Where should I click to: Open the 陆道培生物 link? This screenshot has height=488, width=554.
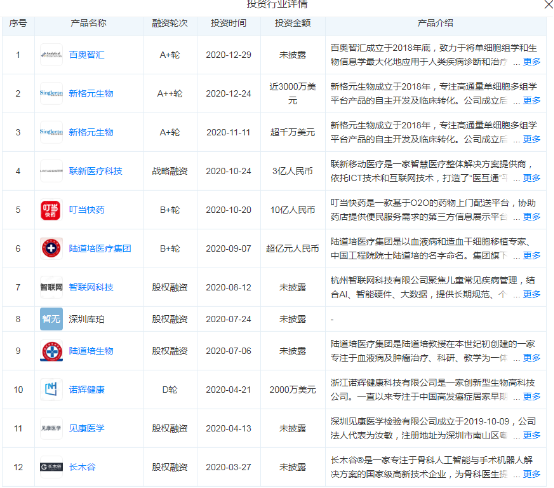(x=91, y=351)
